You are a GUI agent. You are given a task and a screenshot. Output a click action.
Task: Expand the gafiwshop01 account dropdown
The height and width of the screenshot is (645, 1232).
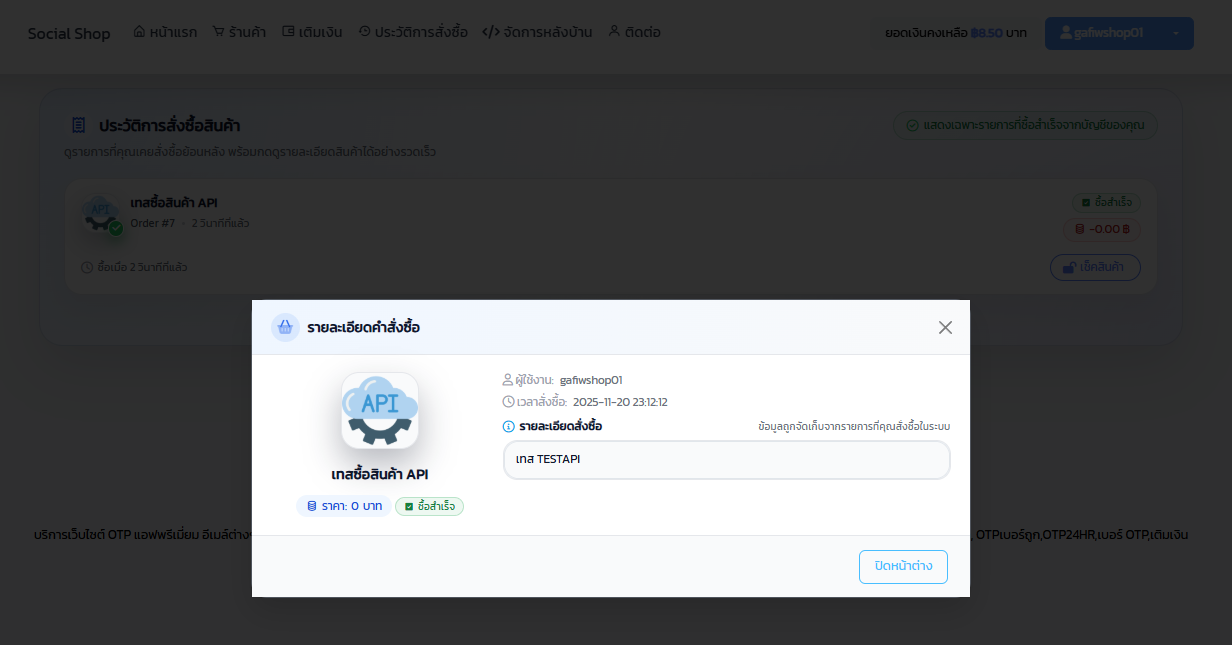pyautogui.click(x=1119, y=33)
